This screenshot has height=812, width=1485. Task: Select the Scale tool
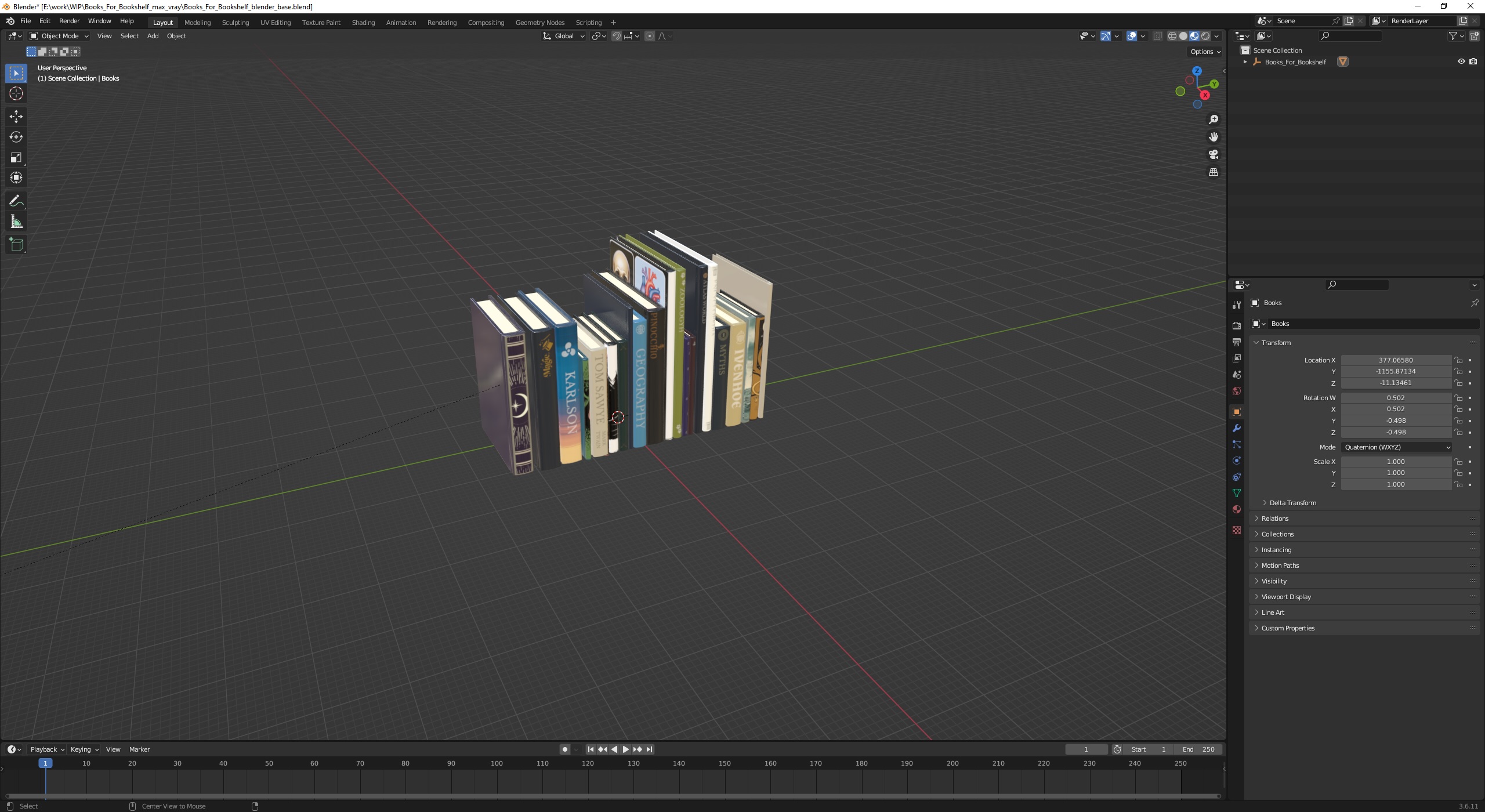16,157
